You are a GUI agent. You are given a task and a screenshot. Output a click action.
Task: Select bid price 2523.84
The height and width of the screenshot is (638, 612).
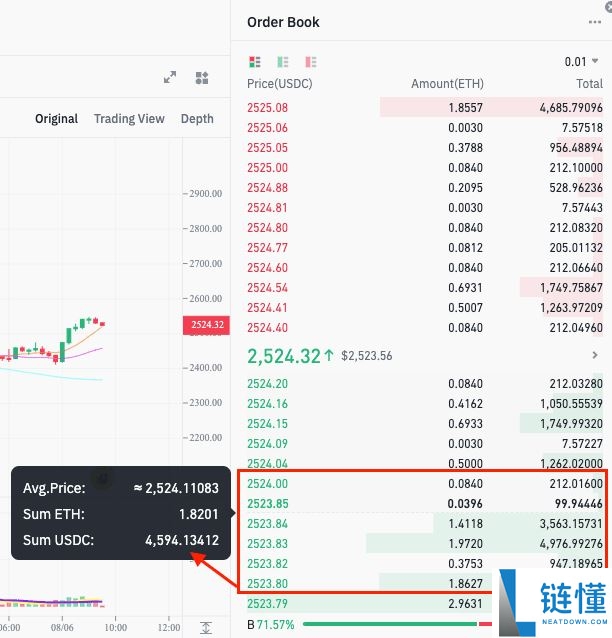pos(267,524)
